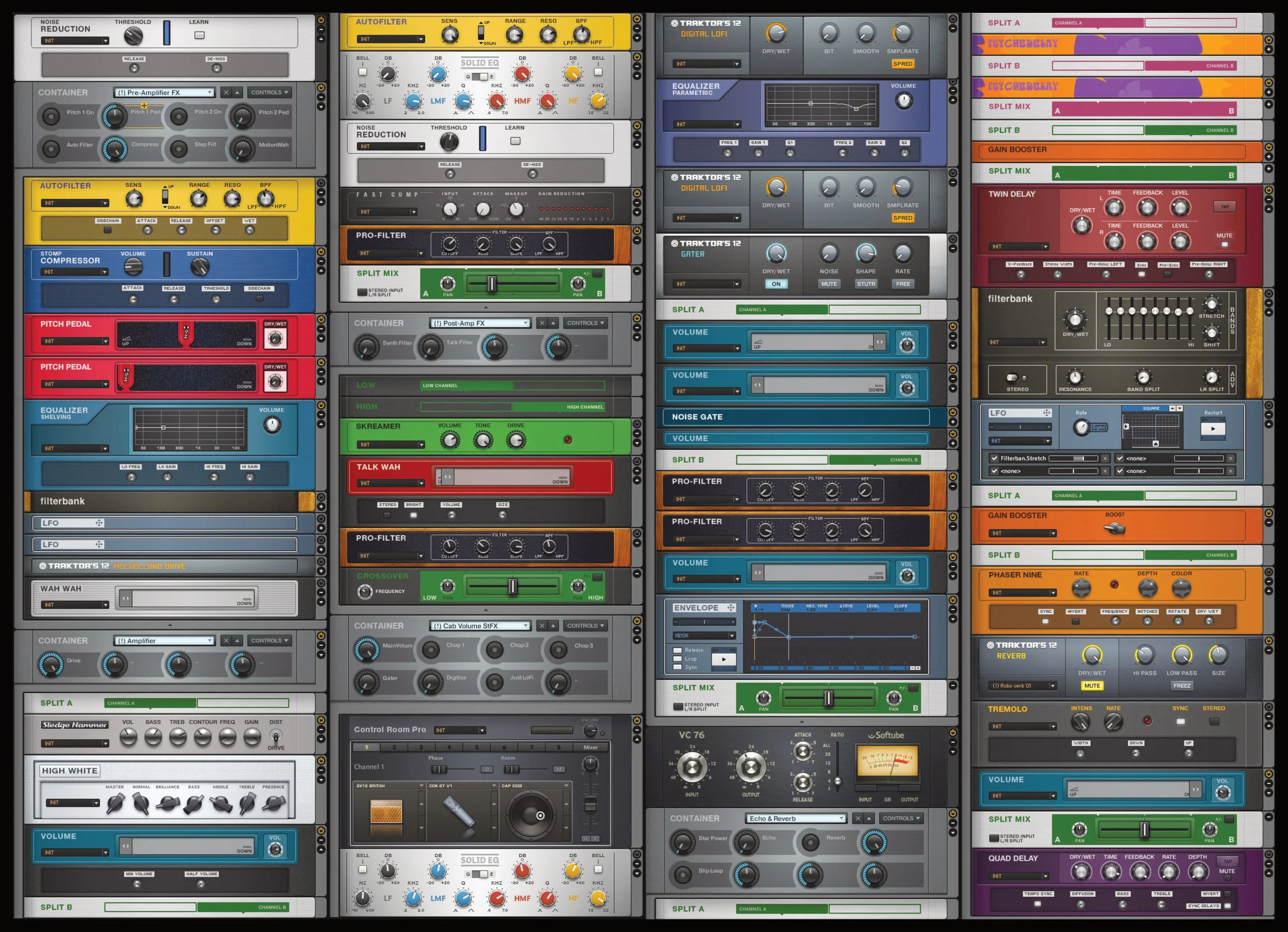The height and width of the screenshot is (932, 1288).
Task: Click the X button on Pre-Amplifier FX container
Action: tap(226, 93)
